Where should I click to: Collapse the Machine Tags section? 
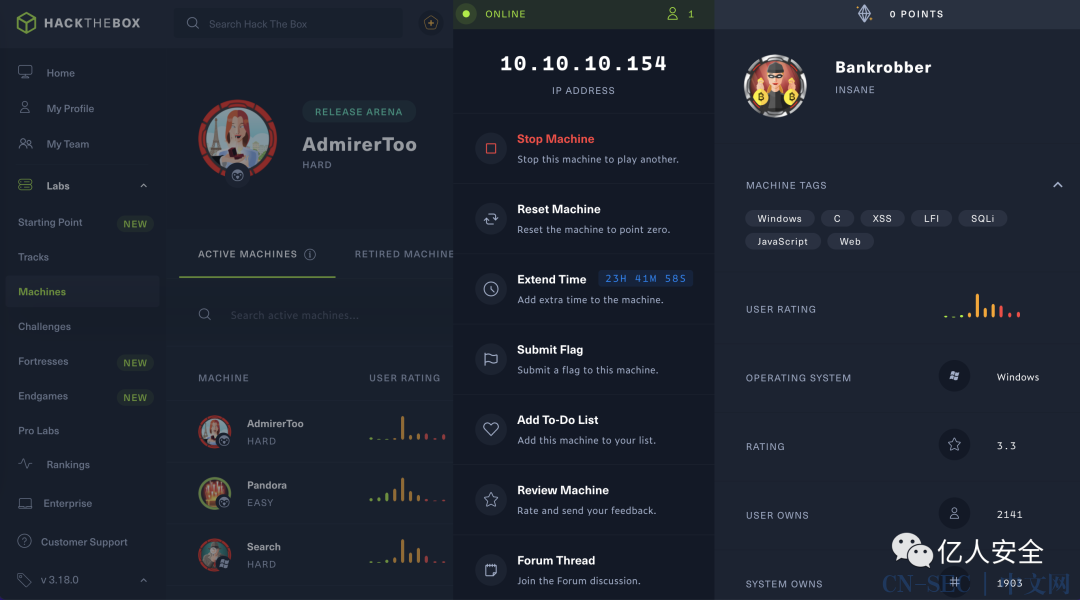(x=1057, y=185)
